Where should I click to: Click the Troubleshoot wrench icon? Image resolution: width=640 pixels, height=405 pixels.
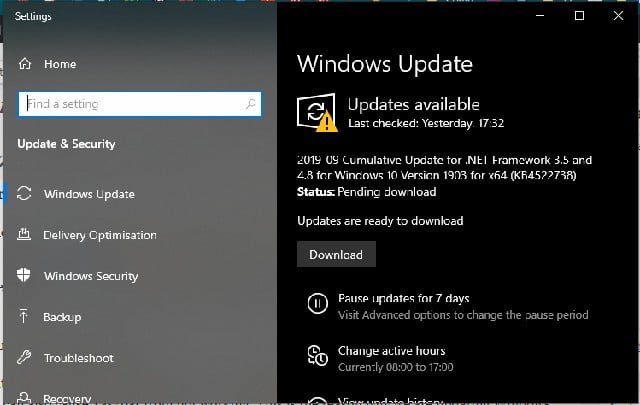click(x=24, y=357)
